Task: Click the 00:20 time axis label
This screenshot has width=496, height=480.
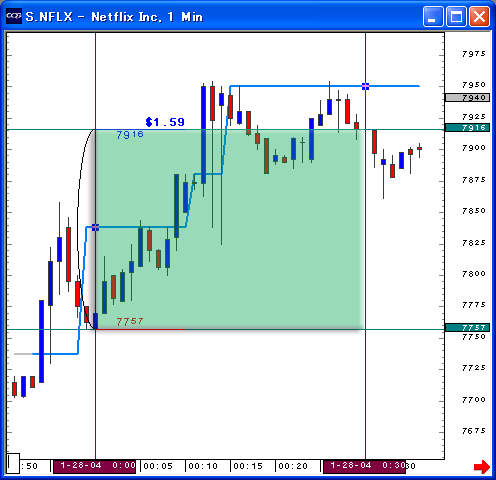Action: point(293,466)
